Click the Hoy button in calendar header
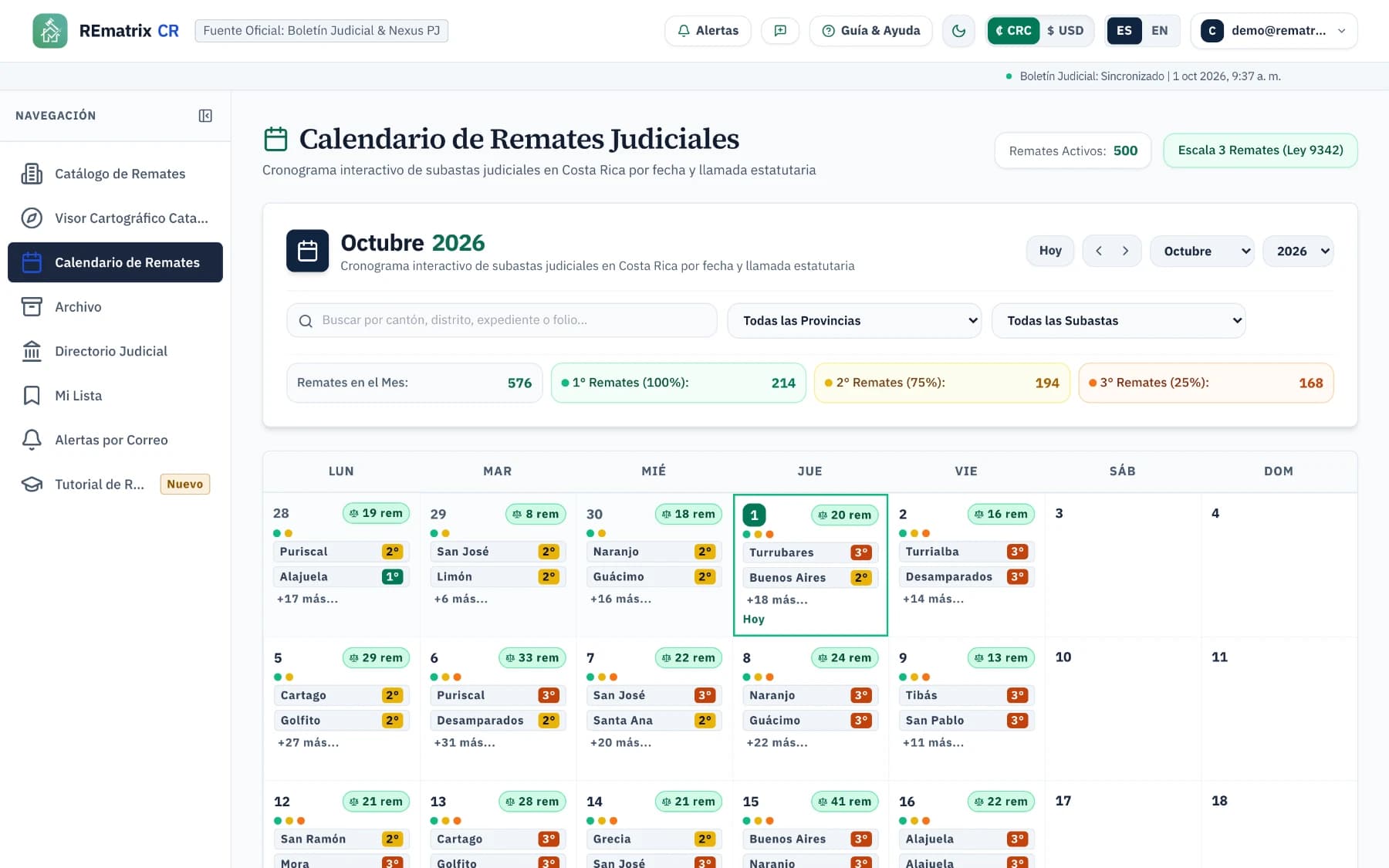1389x868 pixels. coord(1050,251)
